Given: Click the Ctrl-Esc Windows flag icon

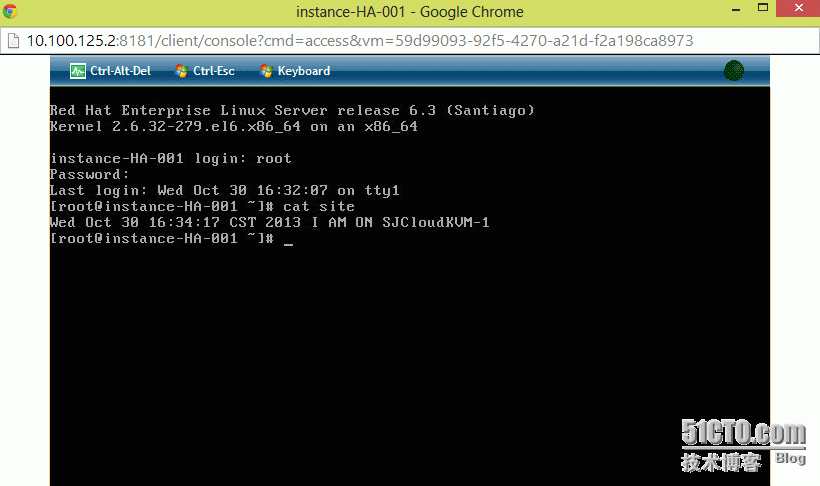Looking at the screenshot, I should pos(181,71).
